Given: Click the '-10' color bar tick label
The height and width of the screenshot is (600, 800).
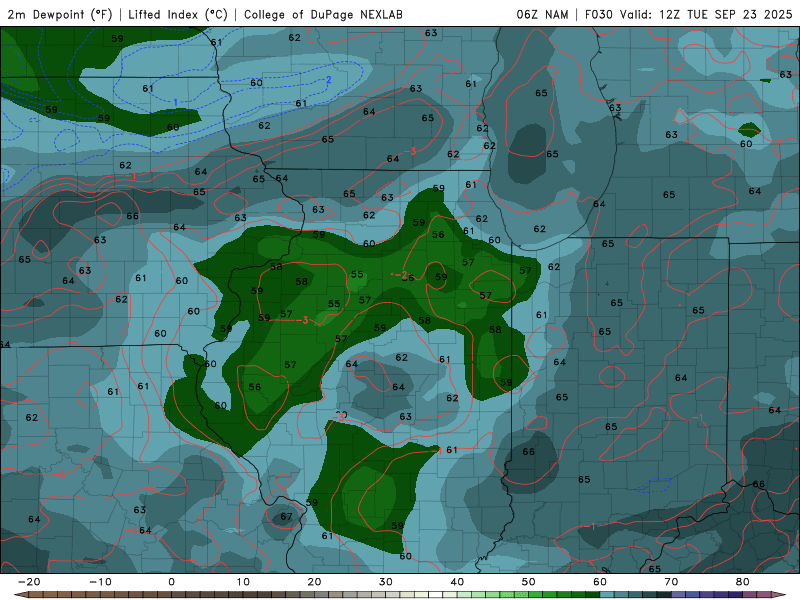Looking at the screenshot, I should click(100, 582).
